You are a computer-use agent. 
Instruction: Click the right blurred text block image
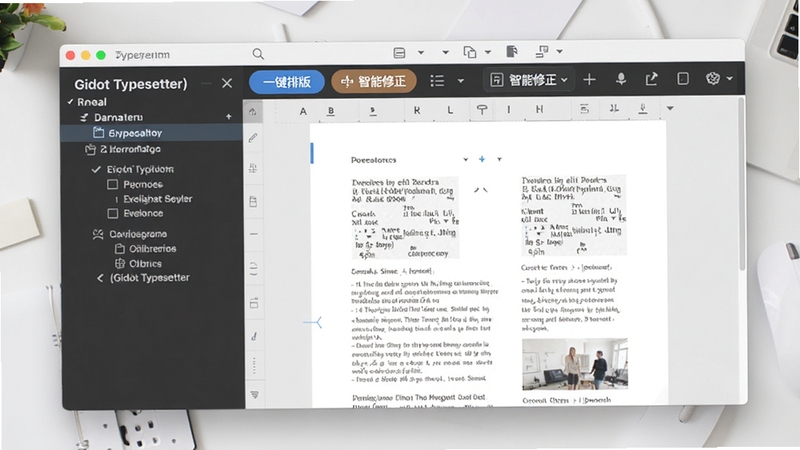573,215
